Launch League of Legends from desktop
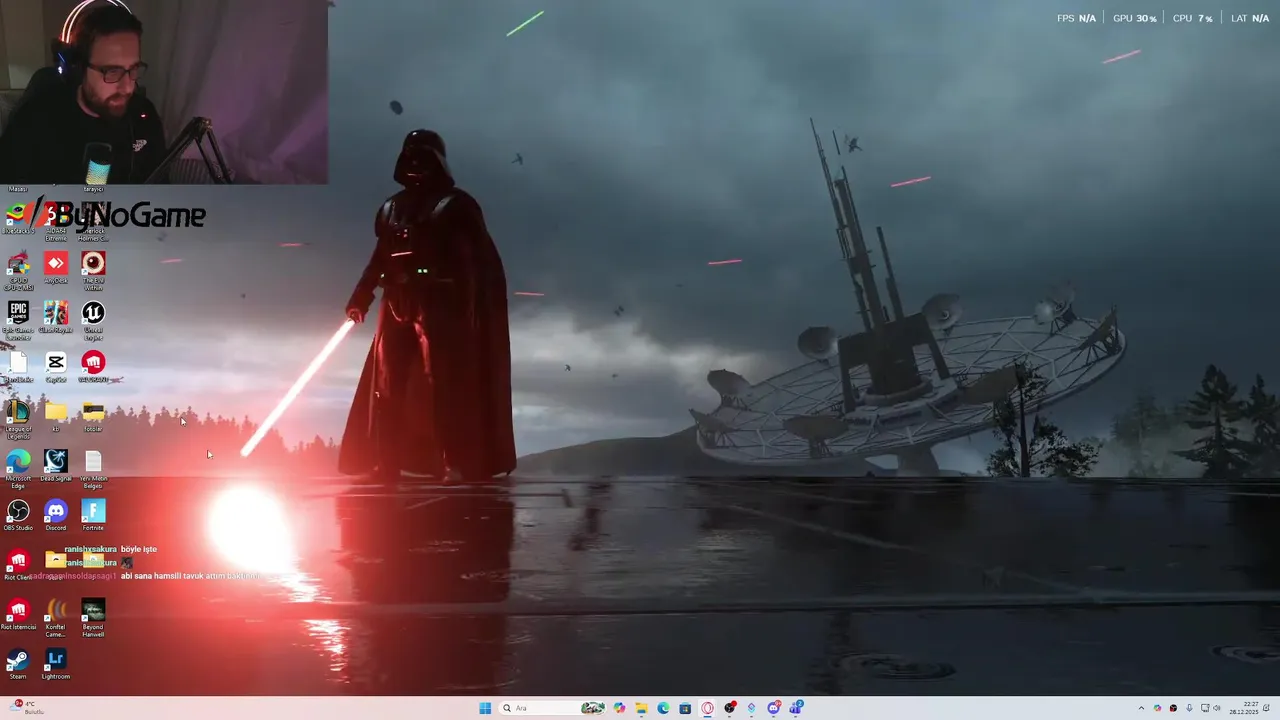The width and height of the screenshot is (1280, 720). click(18, 420)
